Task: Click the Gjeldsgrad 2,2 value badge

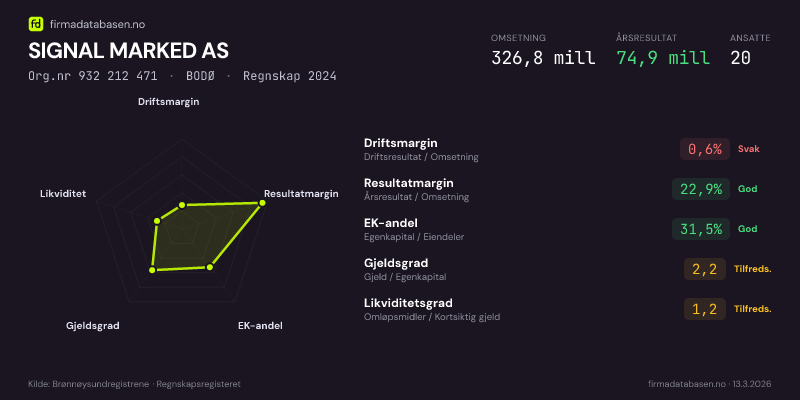Action: [x=704, y=269]
